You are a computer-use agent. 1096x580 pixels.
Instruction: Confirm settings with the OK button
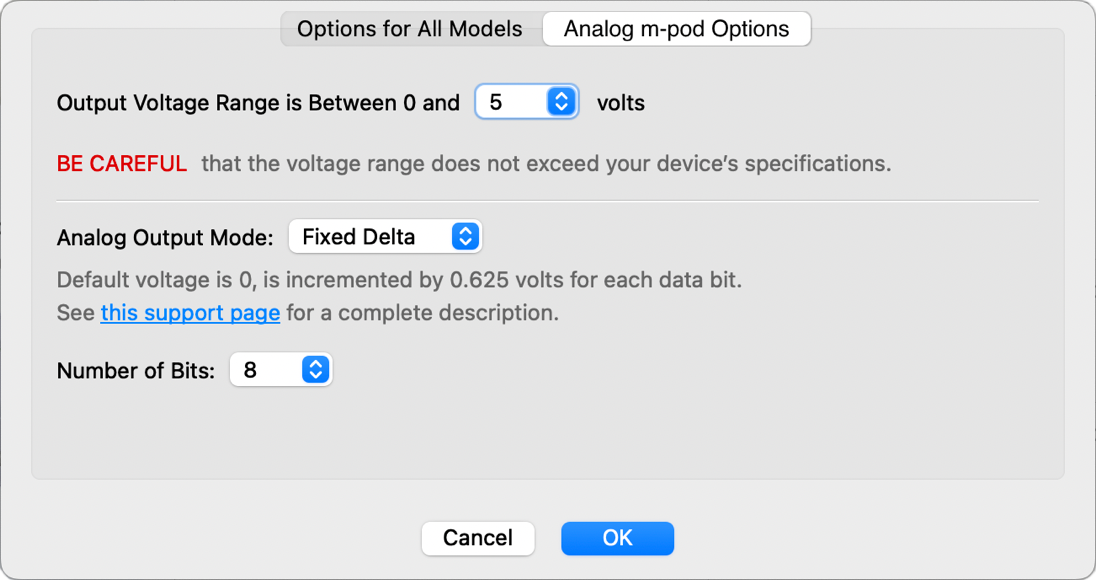click(617, 538)
